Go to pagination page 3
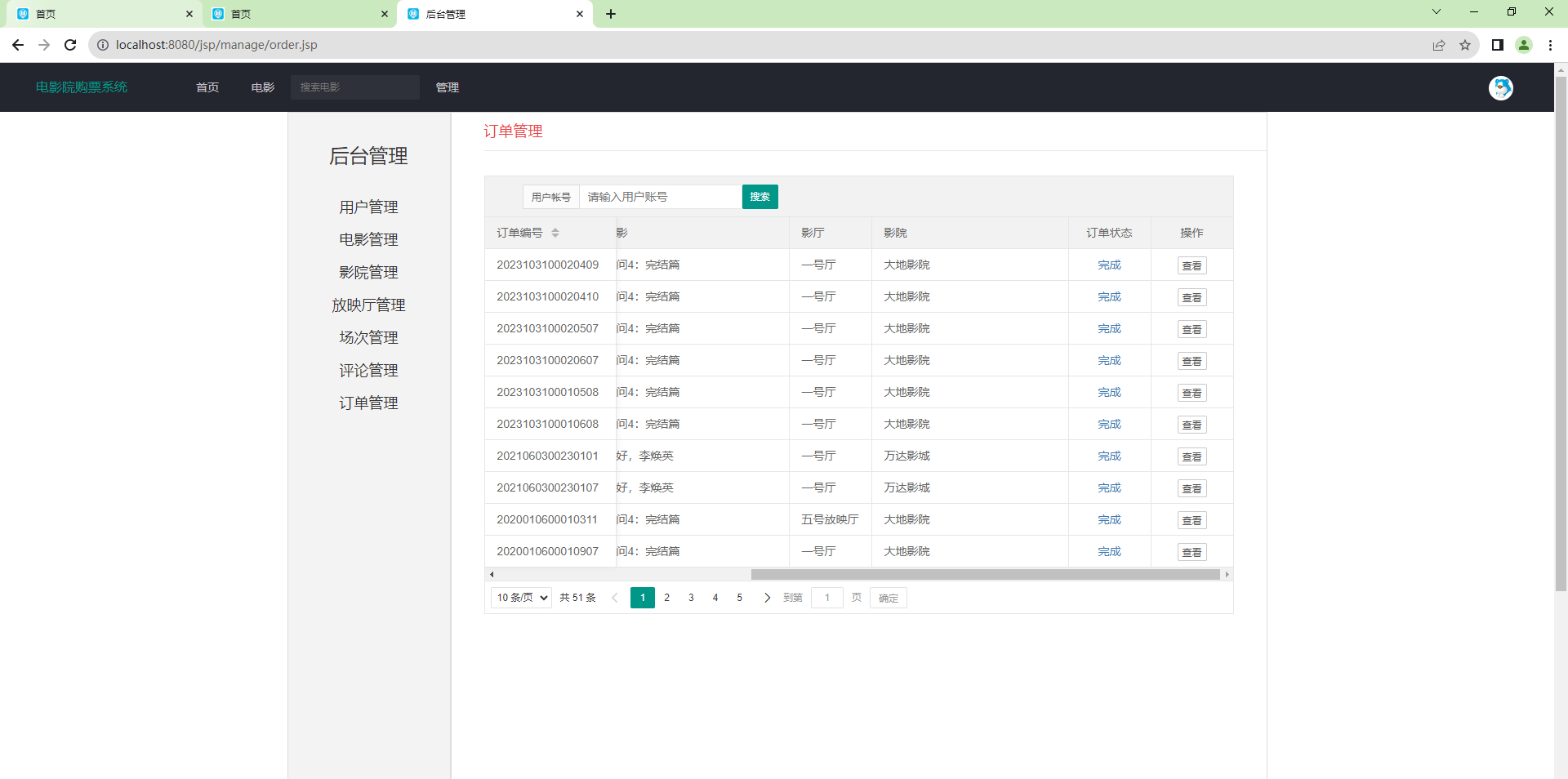Viewport: 1568px width, 779px height. (691, 598)
